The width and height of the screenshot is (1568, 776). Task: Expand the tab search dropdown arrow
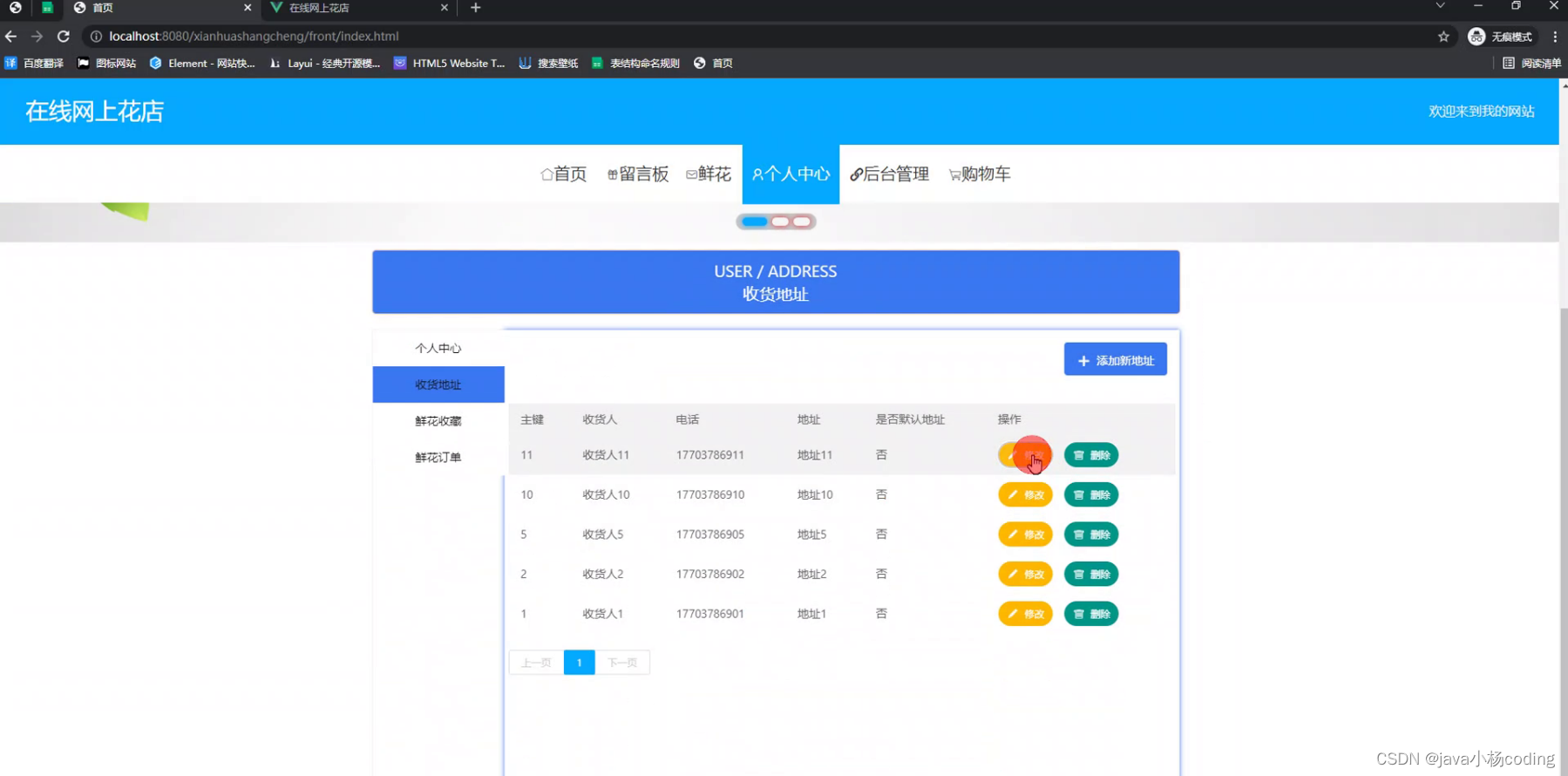coord(1441,7)
